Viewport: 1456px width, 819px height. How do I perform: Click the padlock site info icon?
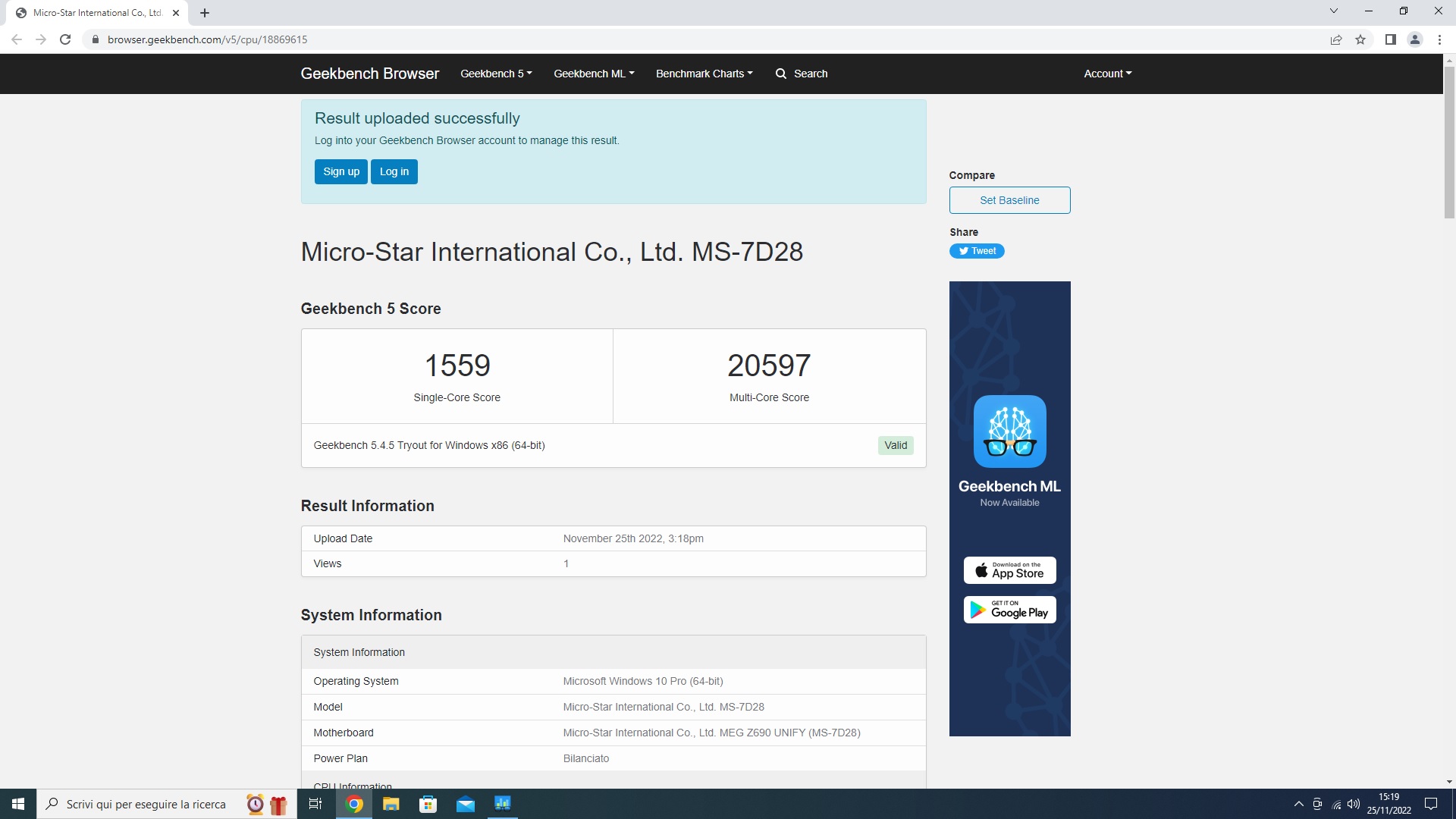click(x=95, y=39)
